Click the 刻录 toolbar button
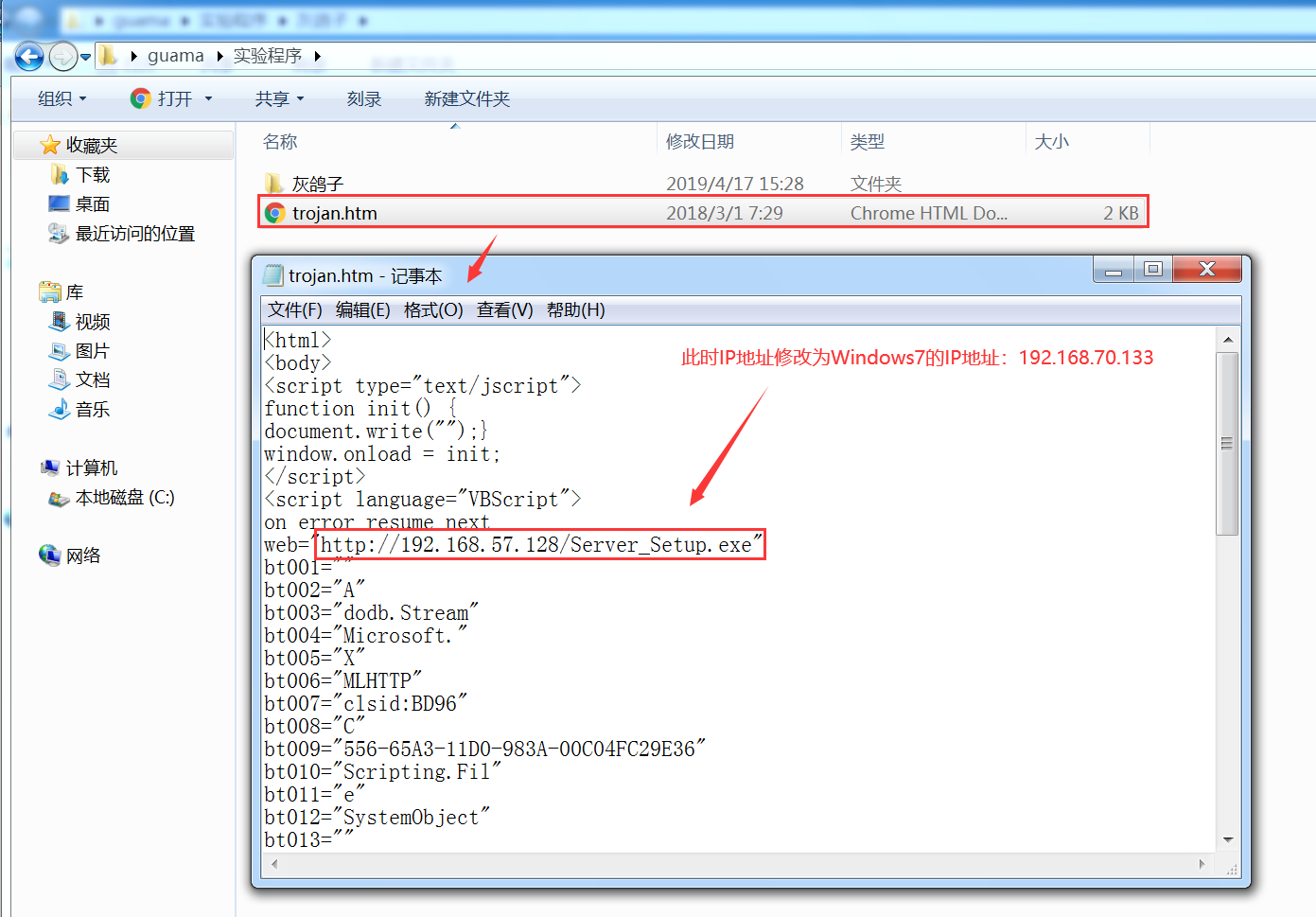Viewport: 1316px width, 917px height. 364,98
